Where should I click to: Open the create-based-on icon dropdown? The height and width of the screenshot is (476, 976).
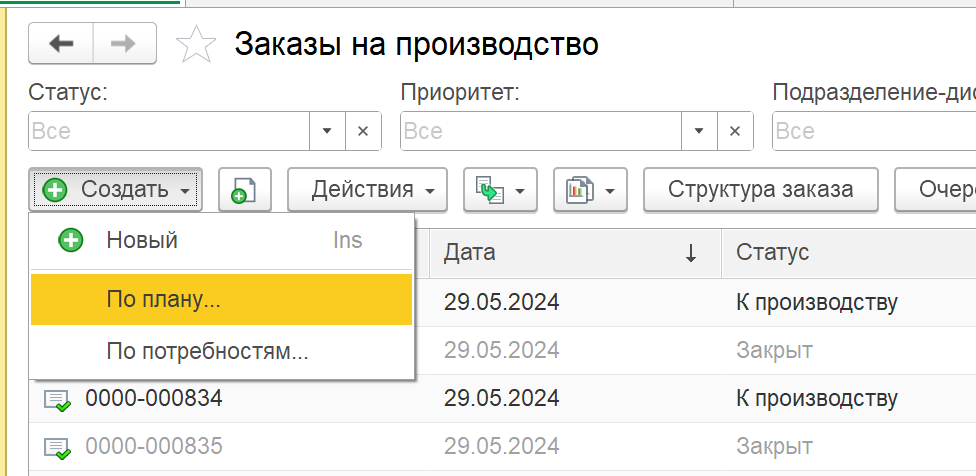click(x=500, y=189)
